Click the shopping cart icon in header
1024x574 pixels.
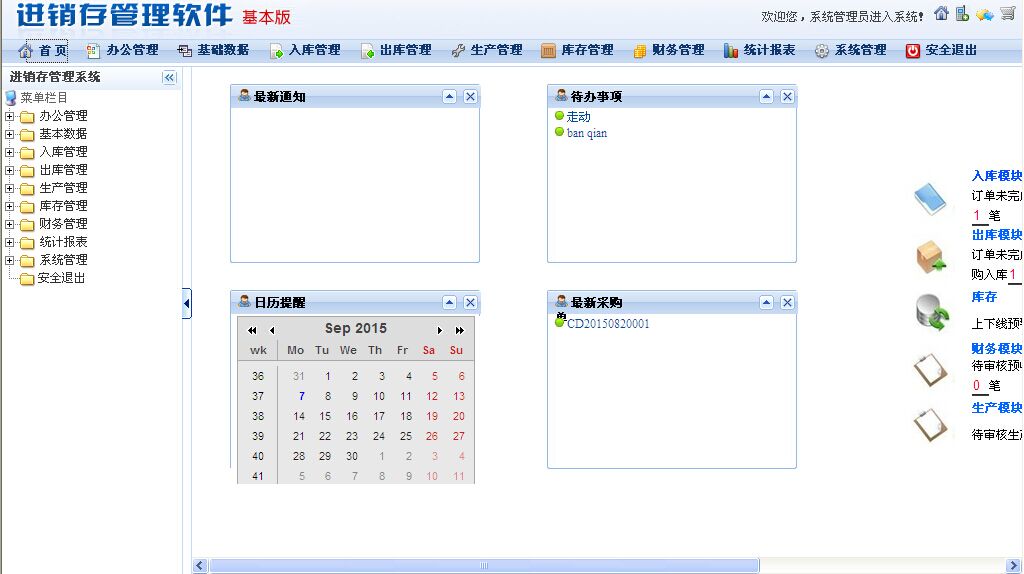[1007, 14]
